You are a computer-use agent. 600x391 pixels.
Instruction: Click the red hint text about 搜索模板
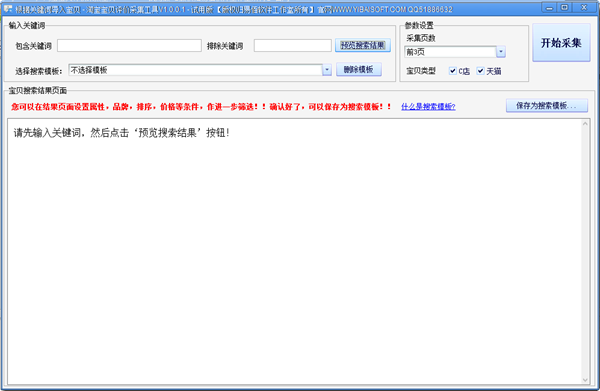tap(201, 107)
